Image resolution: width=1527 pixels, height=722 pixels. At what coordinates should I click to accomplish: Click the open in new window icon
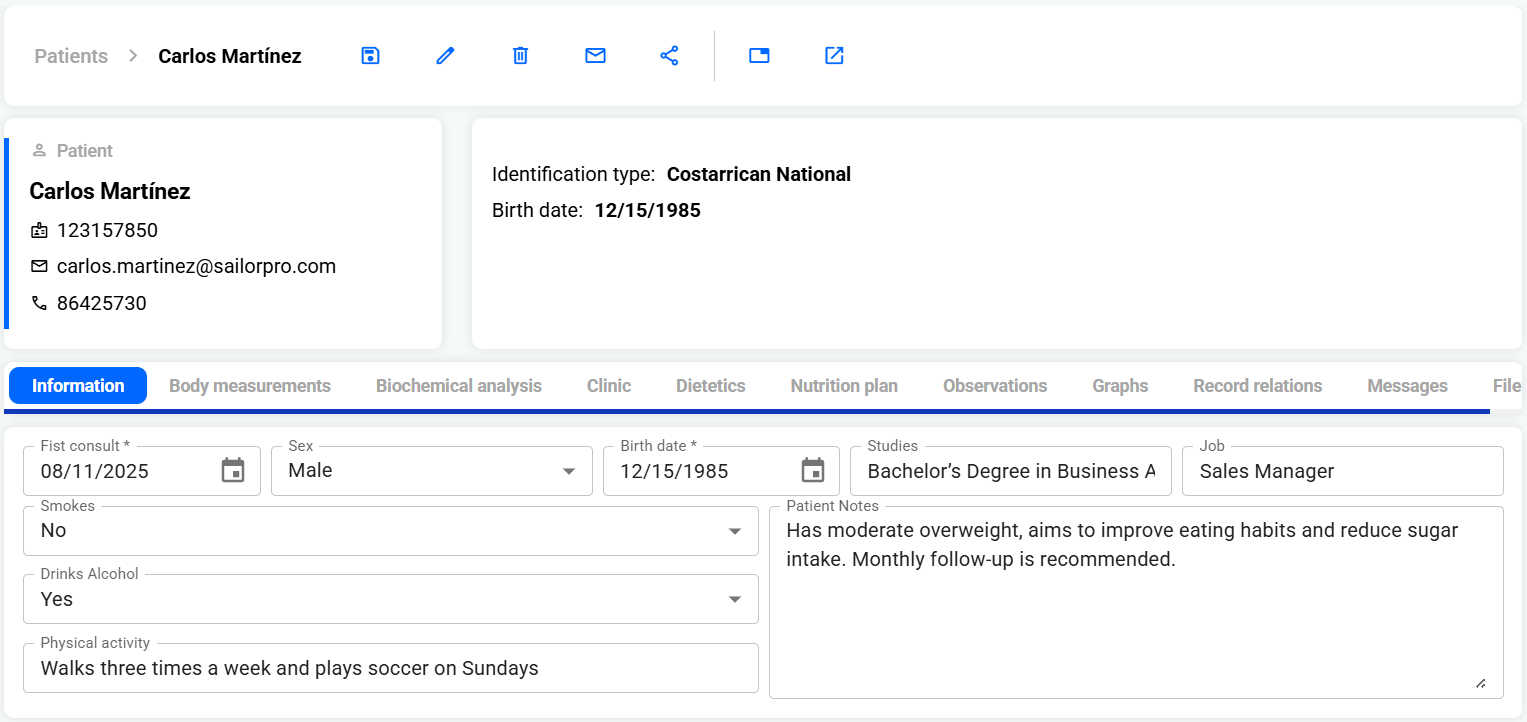coord(834,56)
